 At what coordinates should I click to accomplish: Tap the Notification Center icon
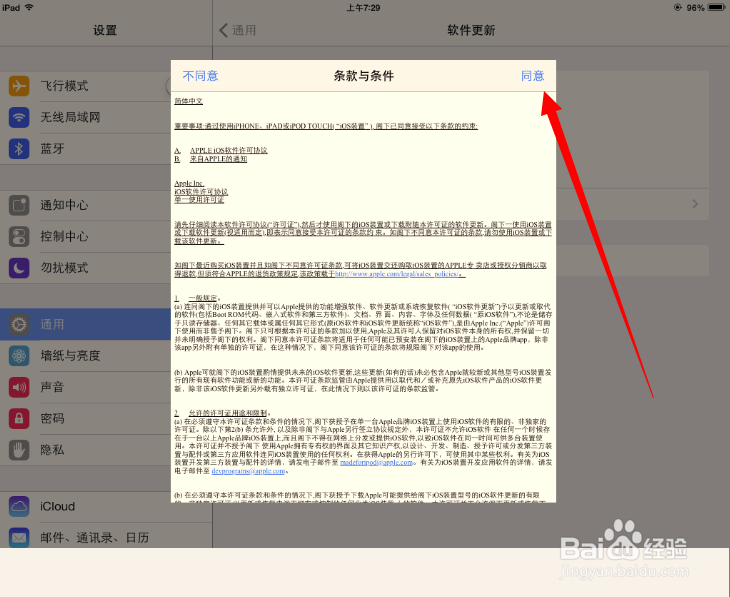click(19, 205)
